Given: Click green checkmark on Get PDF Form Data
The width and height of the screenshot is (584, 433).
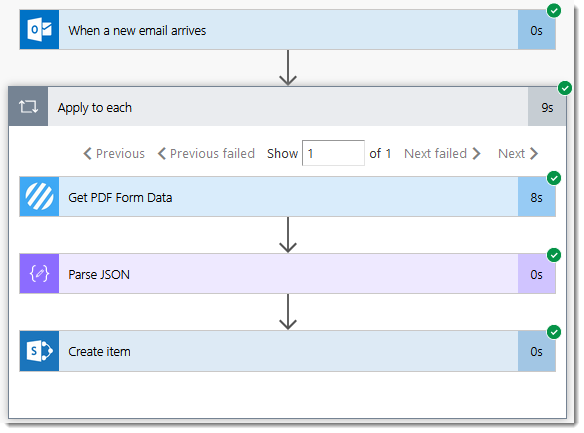Looking at the screenshot, I should click(554, 178).
